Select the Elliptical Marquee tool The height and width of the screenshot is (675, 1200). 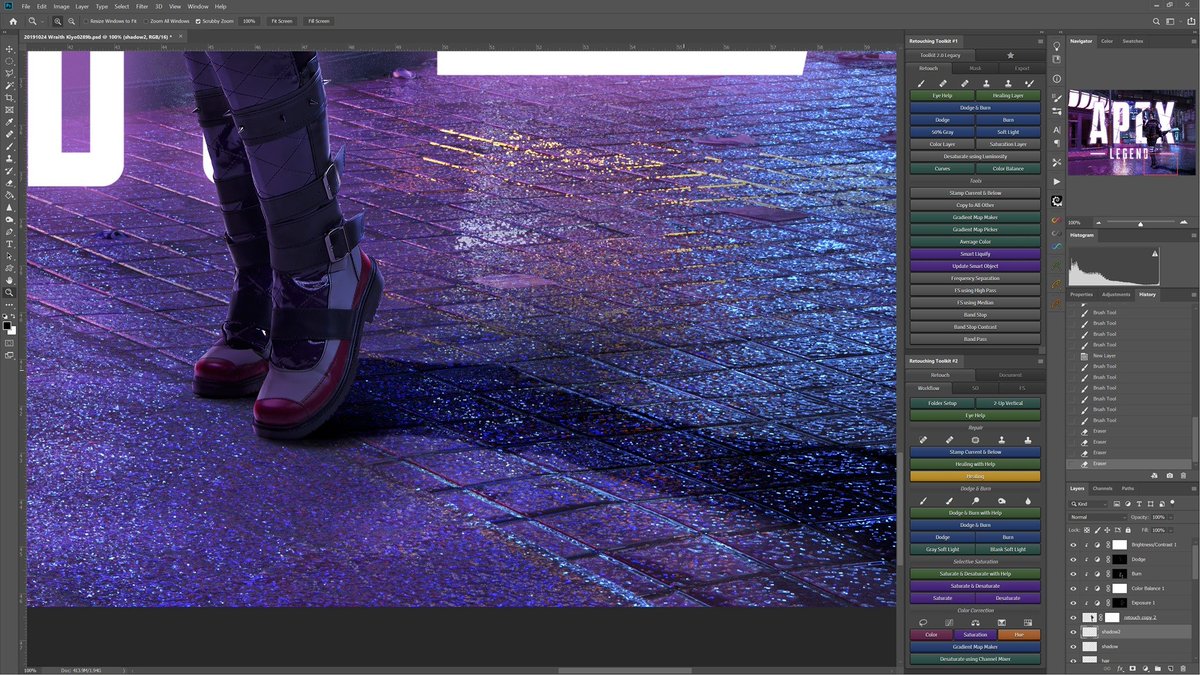click(10, 61)
